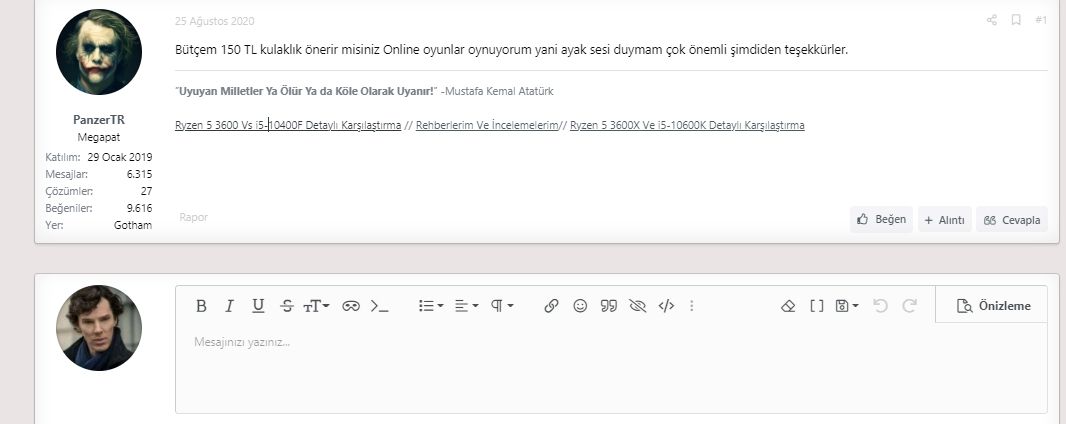This screenshot has width=1066, height=424.
Task: Insert spoiler with the crossed-eye icon
Action: (637, 306)
